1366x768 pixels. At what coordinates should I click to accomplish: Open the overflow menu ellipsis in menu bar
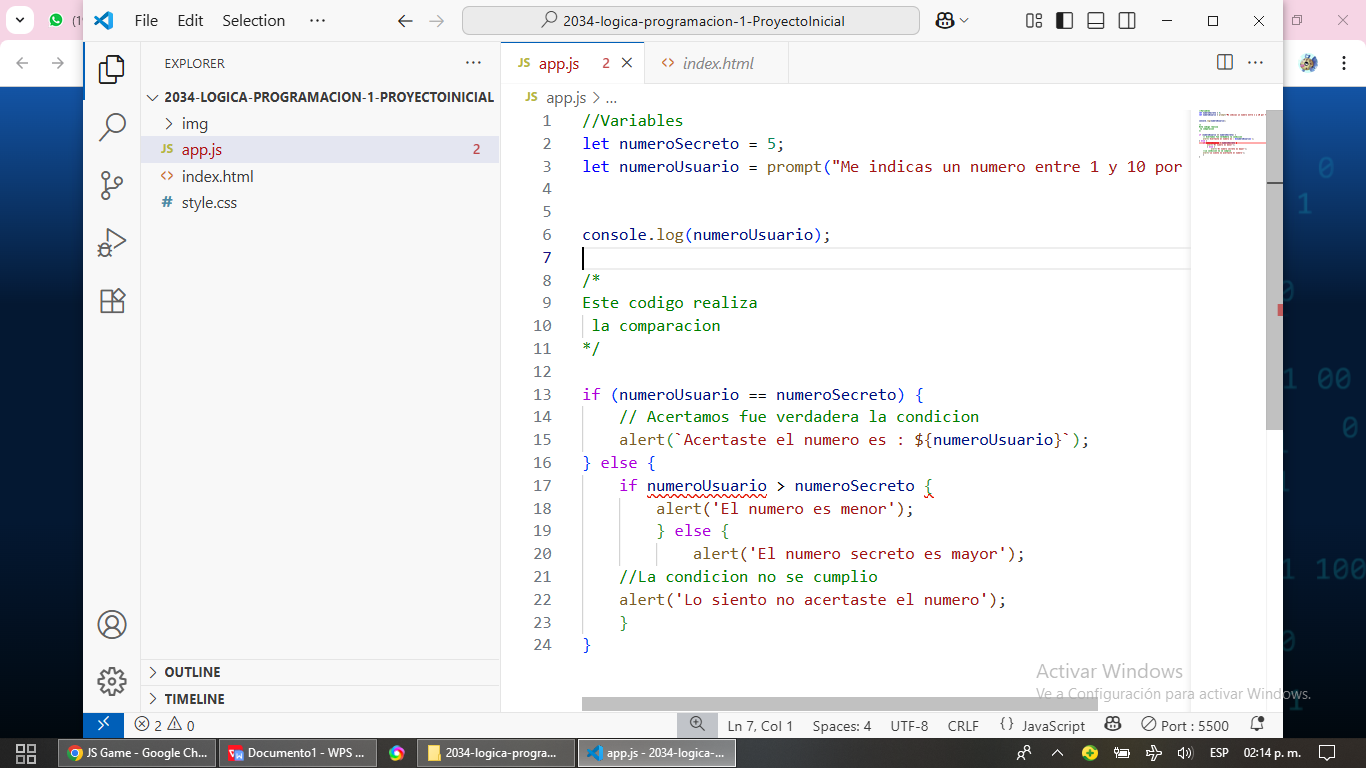pyautogui.click(x=317, y=21)
